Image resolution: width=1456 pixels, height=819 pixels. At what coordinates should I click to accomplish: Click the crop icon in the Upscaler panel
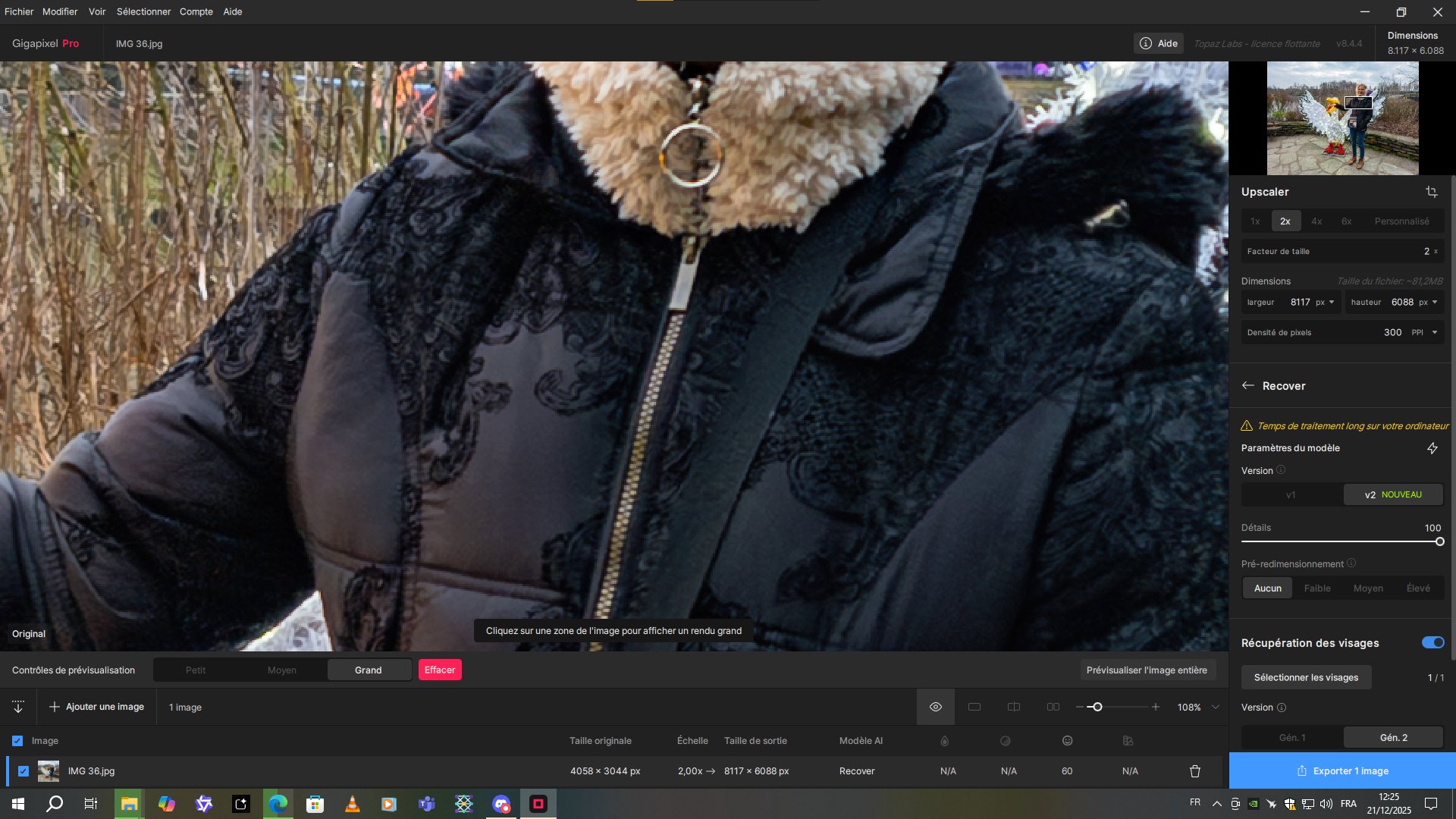pos(1432,192)
